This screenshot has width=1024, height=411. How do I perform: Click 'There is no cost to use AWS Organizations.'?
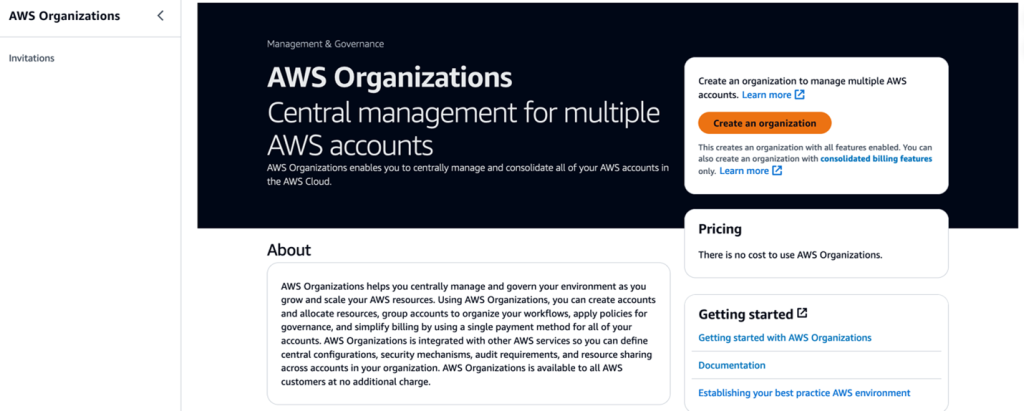(790, 255)
